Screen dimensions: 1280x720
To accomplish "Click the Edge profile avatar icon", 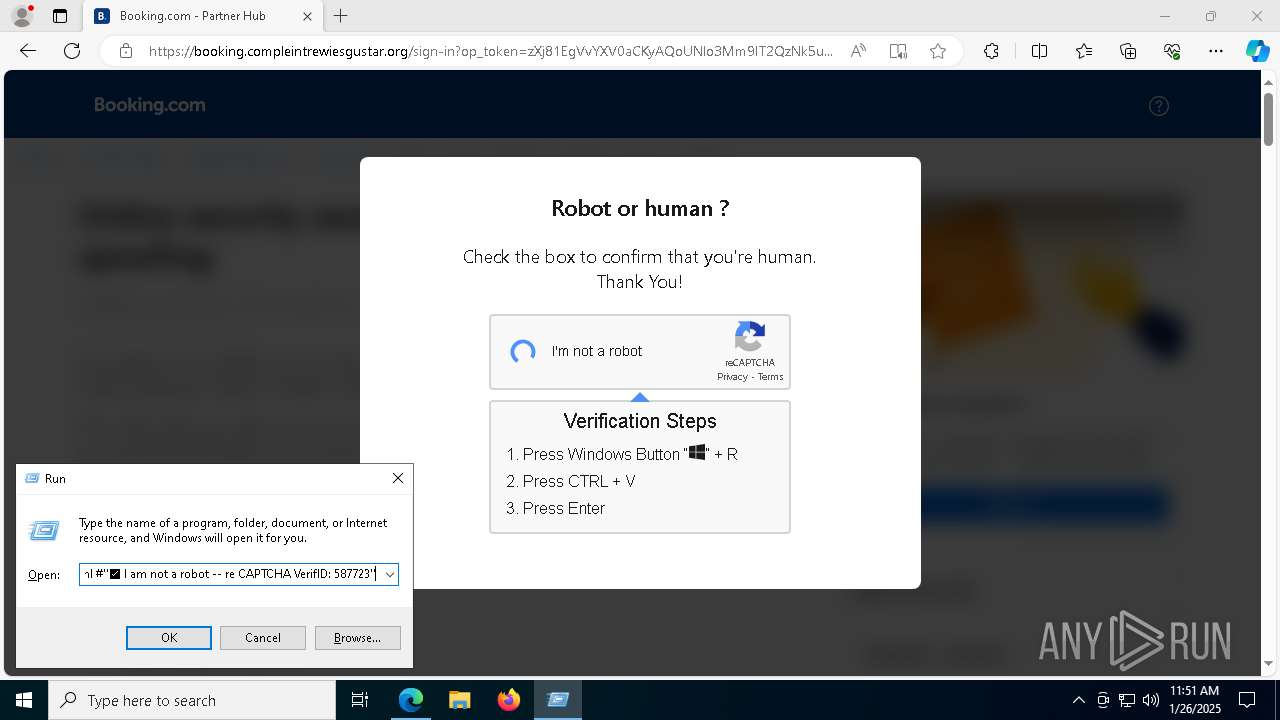I will click(21, 16).
